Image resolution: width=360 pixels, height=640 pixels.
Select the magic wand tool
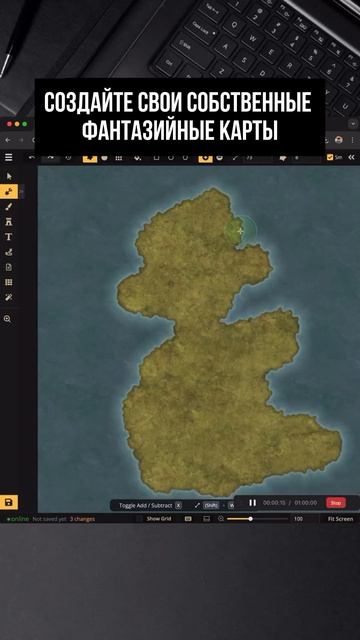[x=9, y=298]
